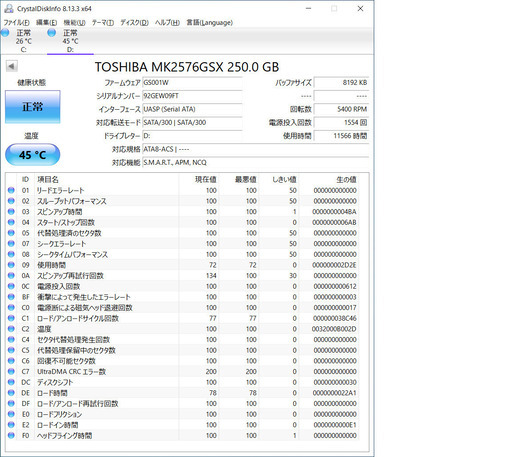Viewport: 512px width, 457px height.
Task: Select the UltraDMA CRC エラー数 attribute name
Action: (71, 372)
